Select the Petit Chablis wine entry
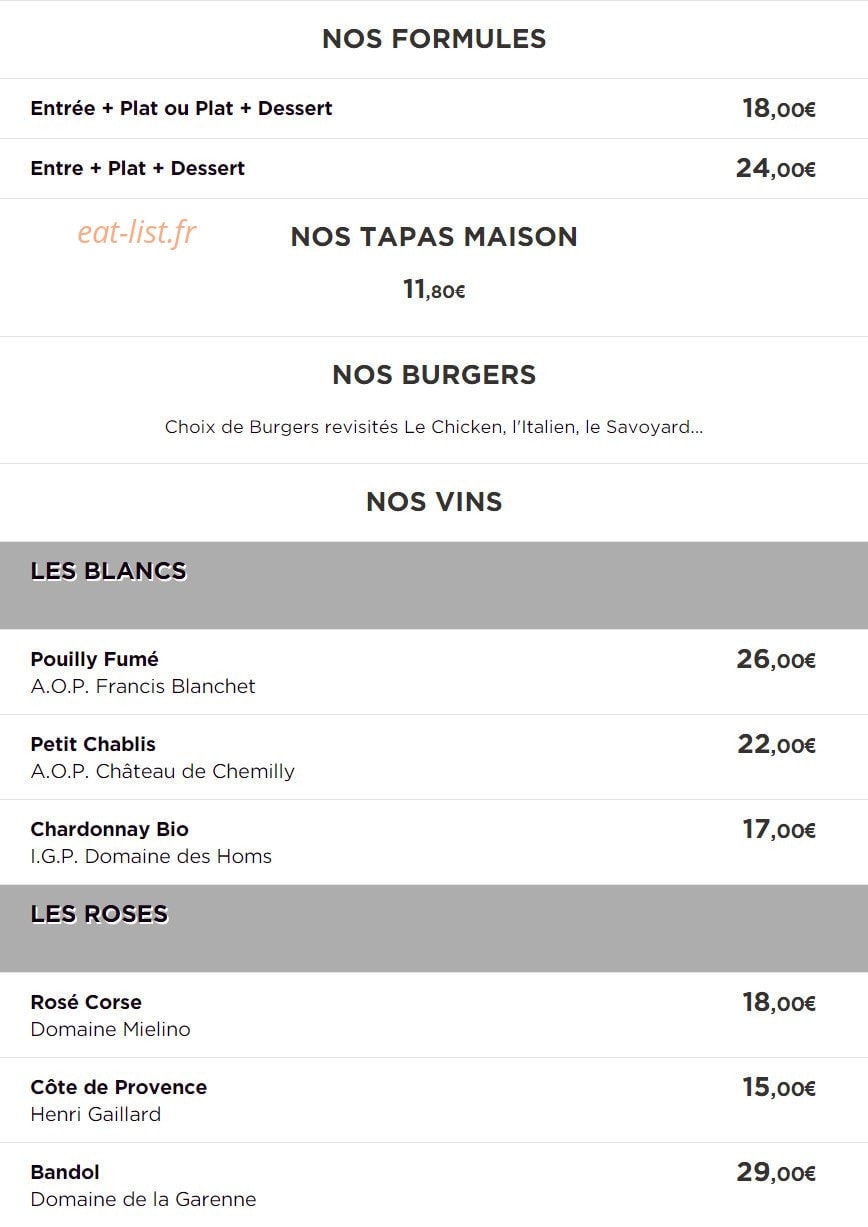 click(434, 757)
